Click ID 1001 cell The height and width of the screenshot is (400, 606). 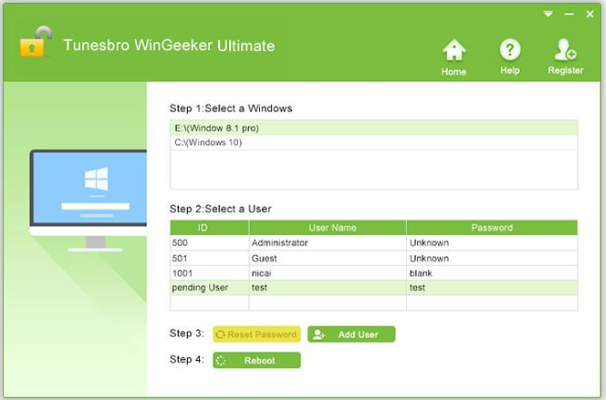click(209, 273)
